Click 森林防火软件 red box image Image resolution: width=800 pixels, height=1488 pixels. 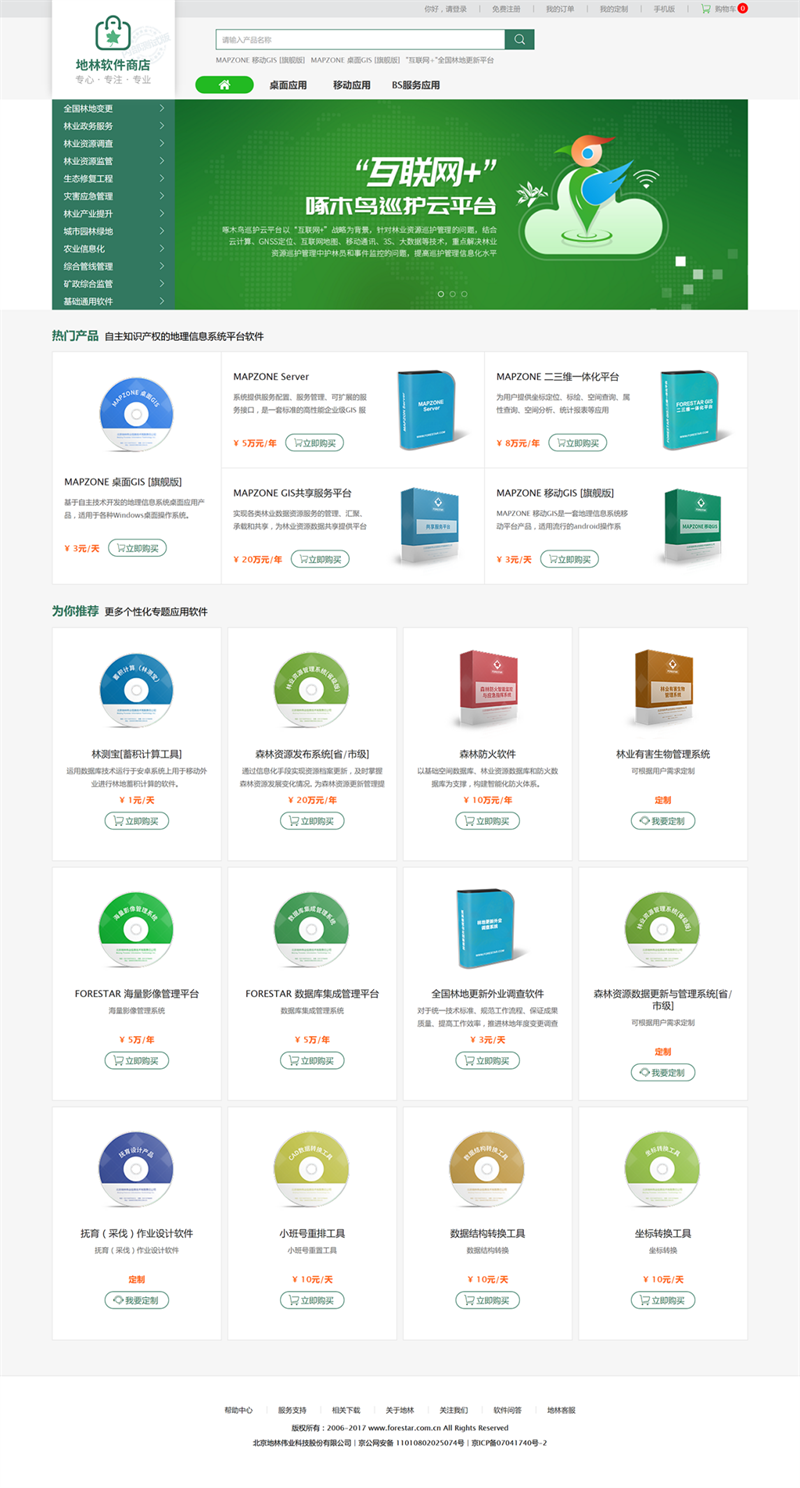pos(488,688)
